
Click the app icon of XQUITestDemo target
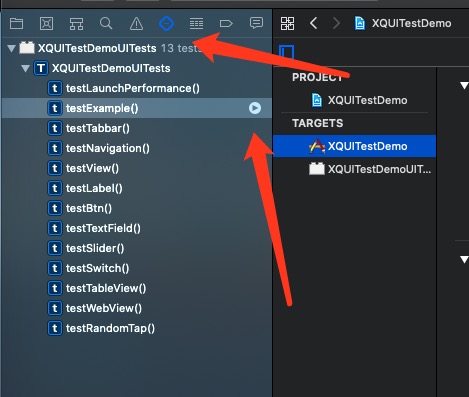(x=317, y=146)
